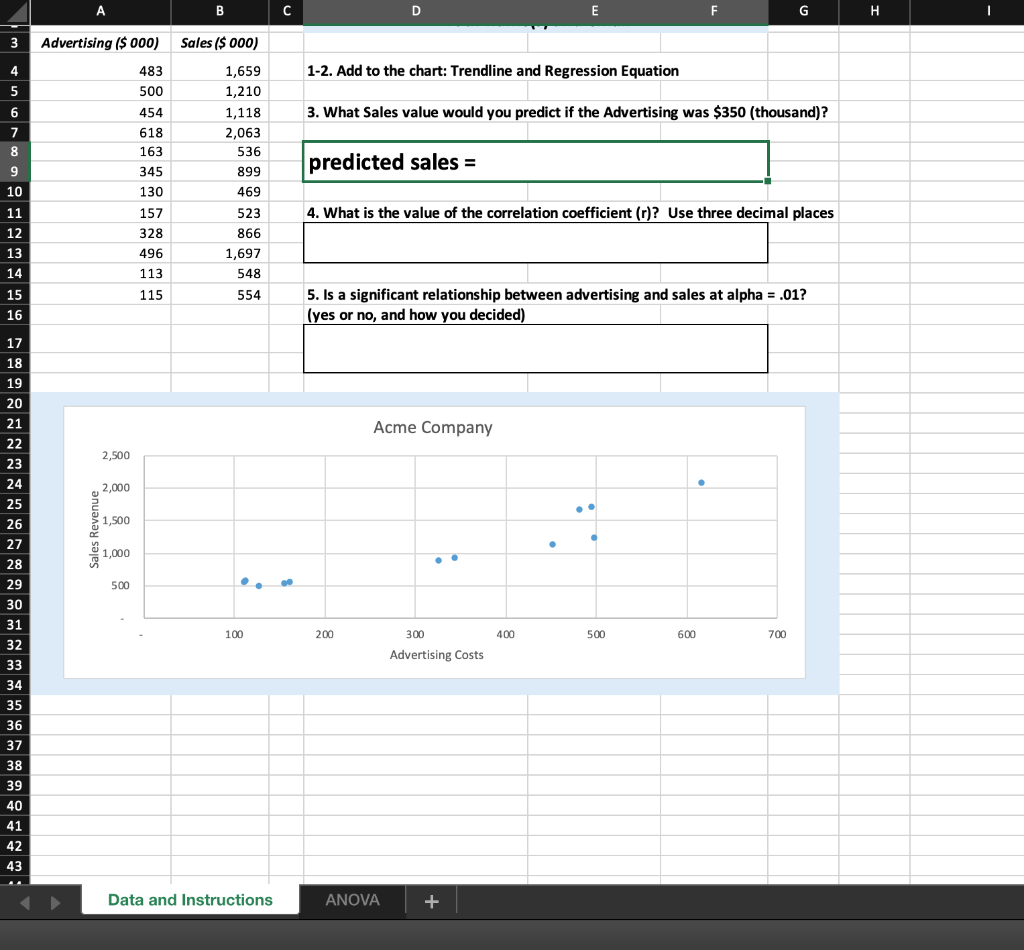Click question 3 about $350 advertising prediction
This screenshot has width=1024, height=950.
pyautogui.click(x=568, y=112)
